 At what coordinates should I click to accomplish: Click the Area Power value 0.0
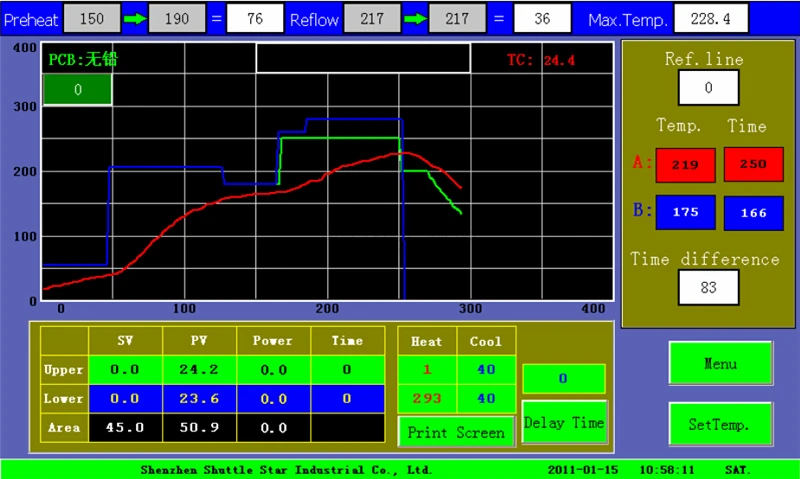point(273,427)
